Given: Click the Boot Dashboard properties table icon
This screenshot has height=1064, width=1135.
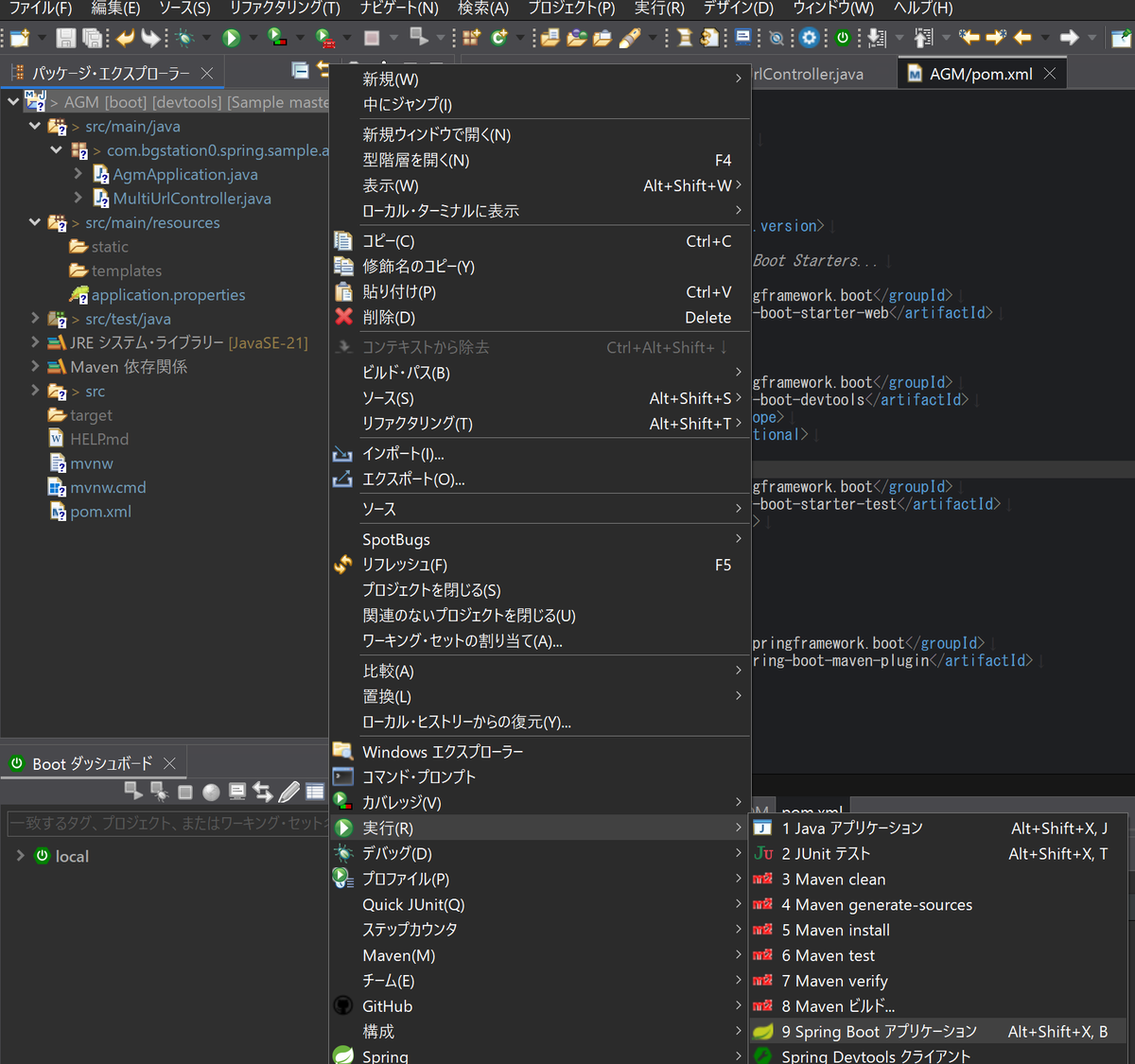Looking at the screenshot, I should click(315, 792).
